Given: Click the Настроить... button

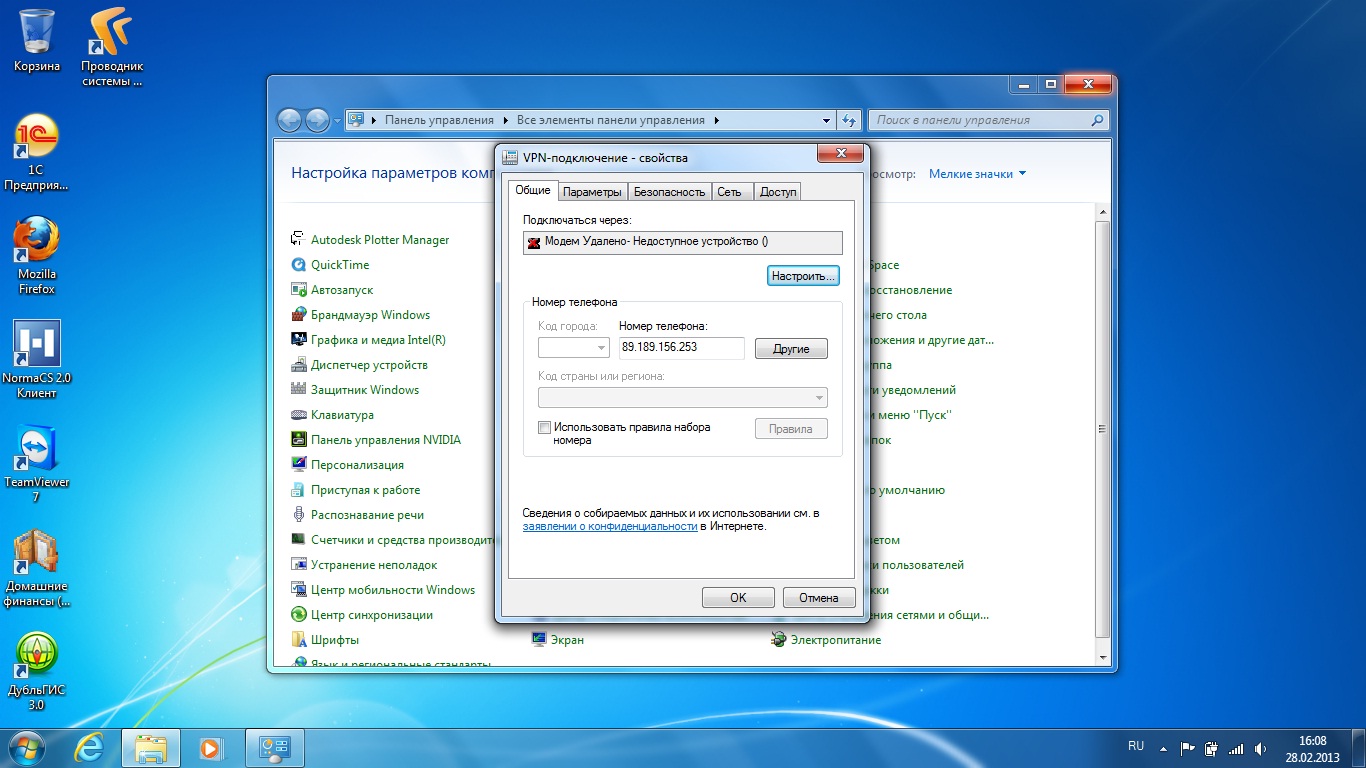Looking at the screenshot, I should 803,275.
